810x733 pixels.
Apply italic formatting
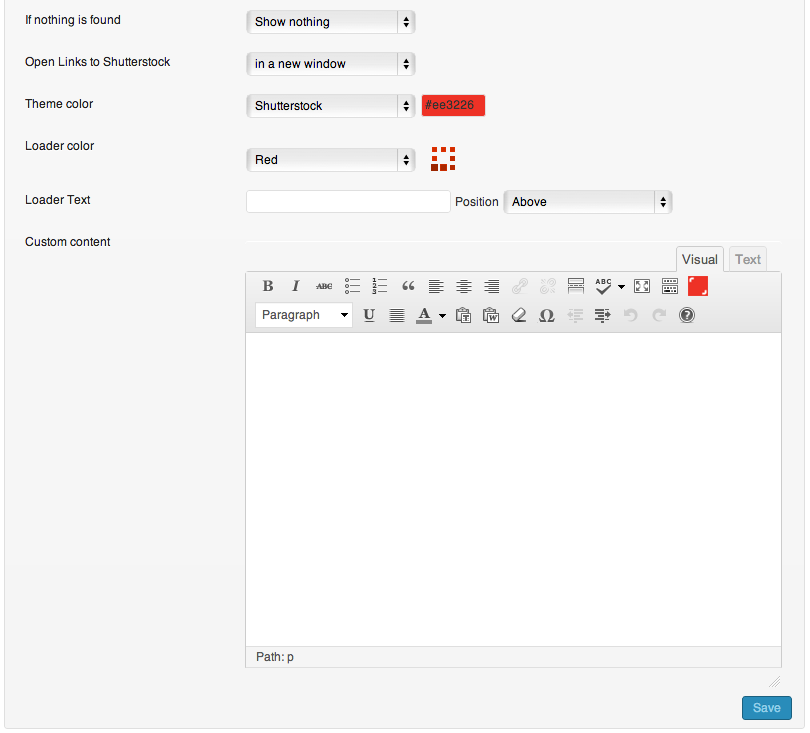click(x=296, y=286)
